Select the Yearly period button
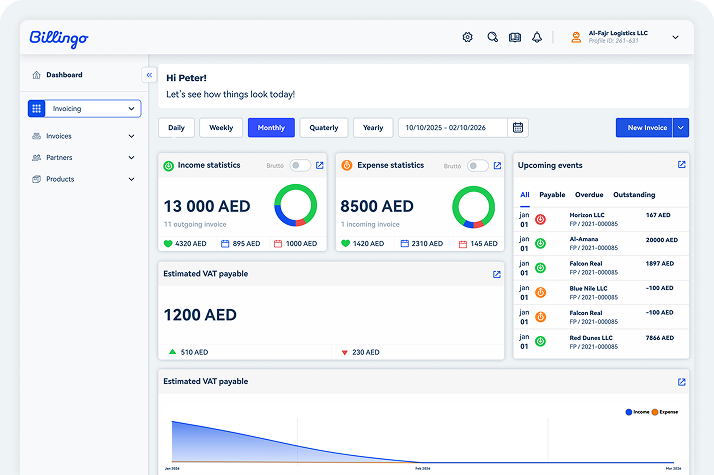The image size is (714, 475). click(373, 128)
